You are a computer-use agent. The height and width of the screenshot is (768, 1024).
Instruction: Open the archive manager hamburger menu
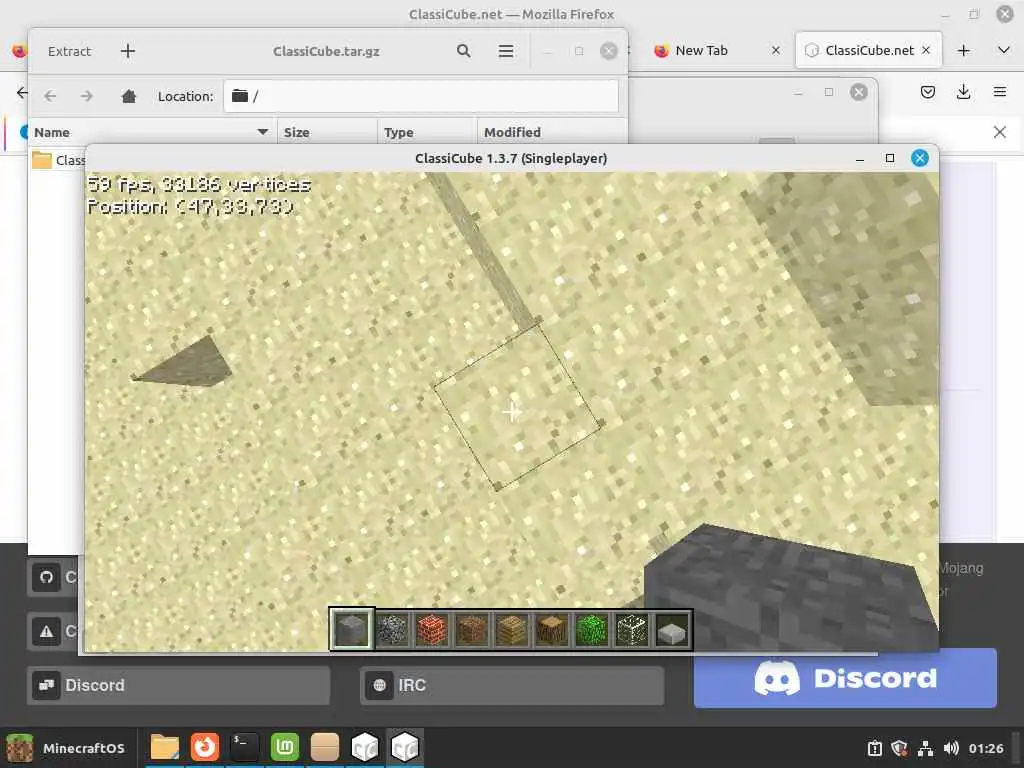pos(505,51)
